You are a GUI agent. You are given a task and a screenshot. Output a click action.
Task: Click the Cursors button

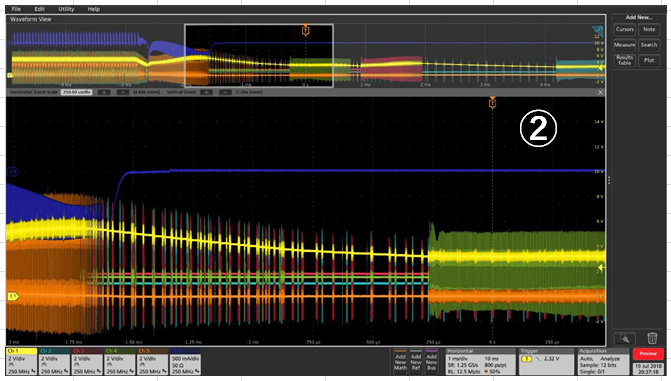click(625, 30)
